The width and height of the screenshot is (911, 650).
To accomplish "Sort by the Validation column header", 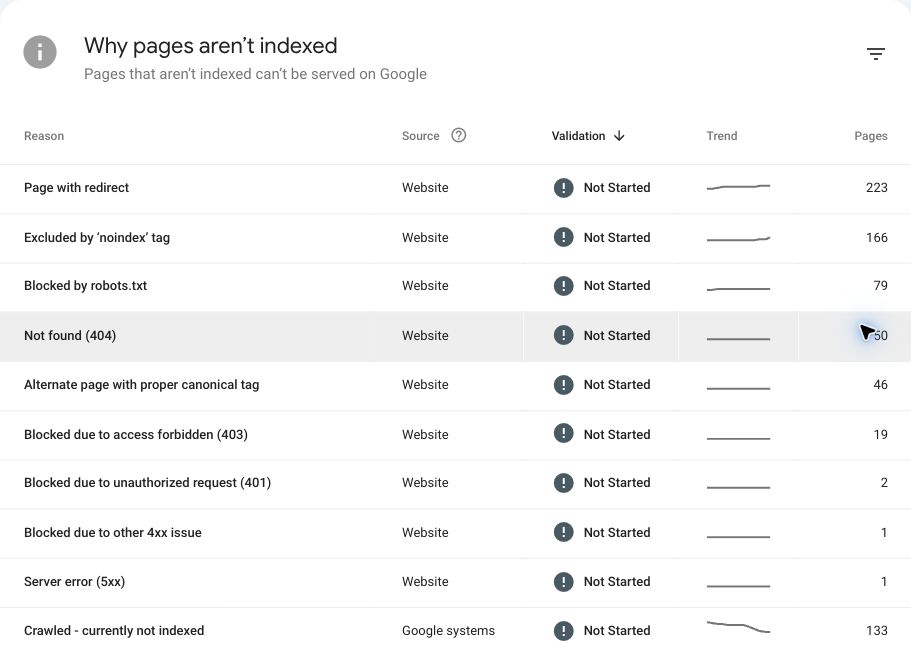I will [x=578, y=136].
